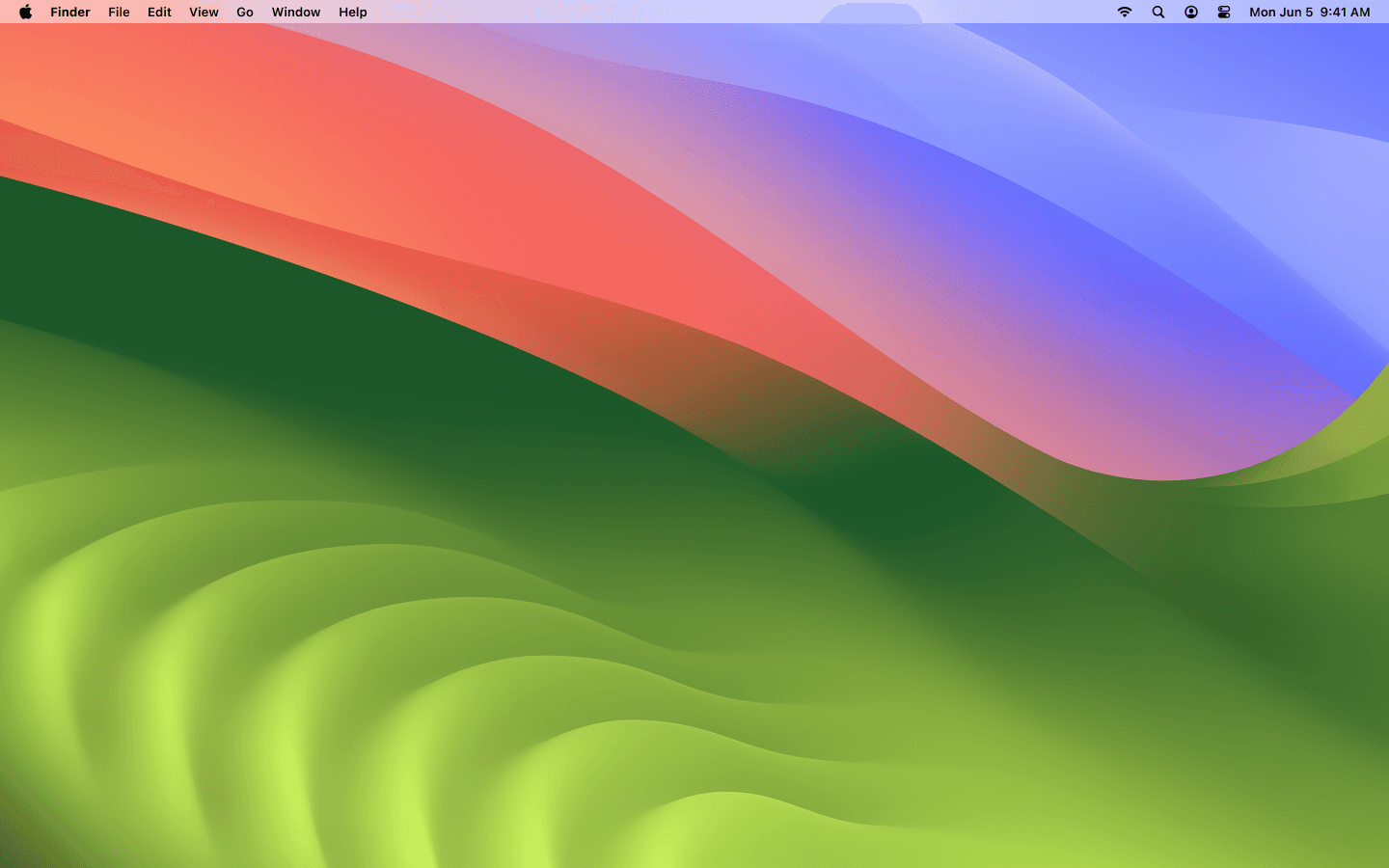The width and height of the screenshot is (1389, 868).
Task: Open the Apple menu
Action: coord(24,12)
